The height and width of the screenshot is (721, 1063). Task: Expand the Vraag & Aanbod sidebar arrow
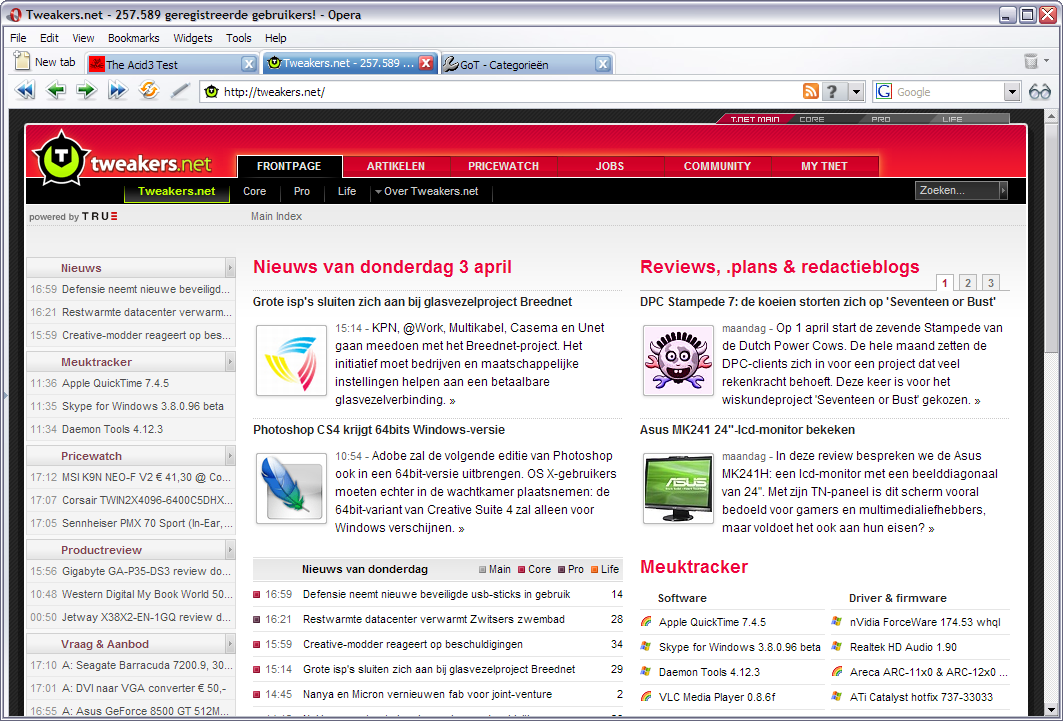pos(230,644)
